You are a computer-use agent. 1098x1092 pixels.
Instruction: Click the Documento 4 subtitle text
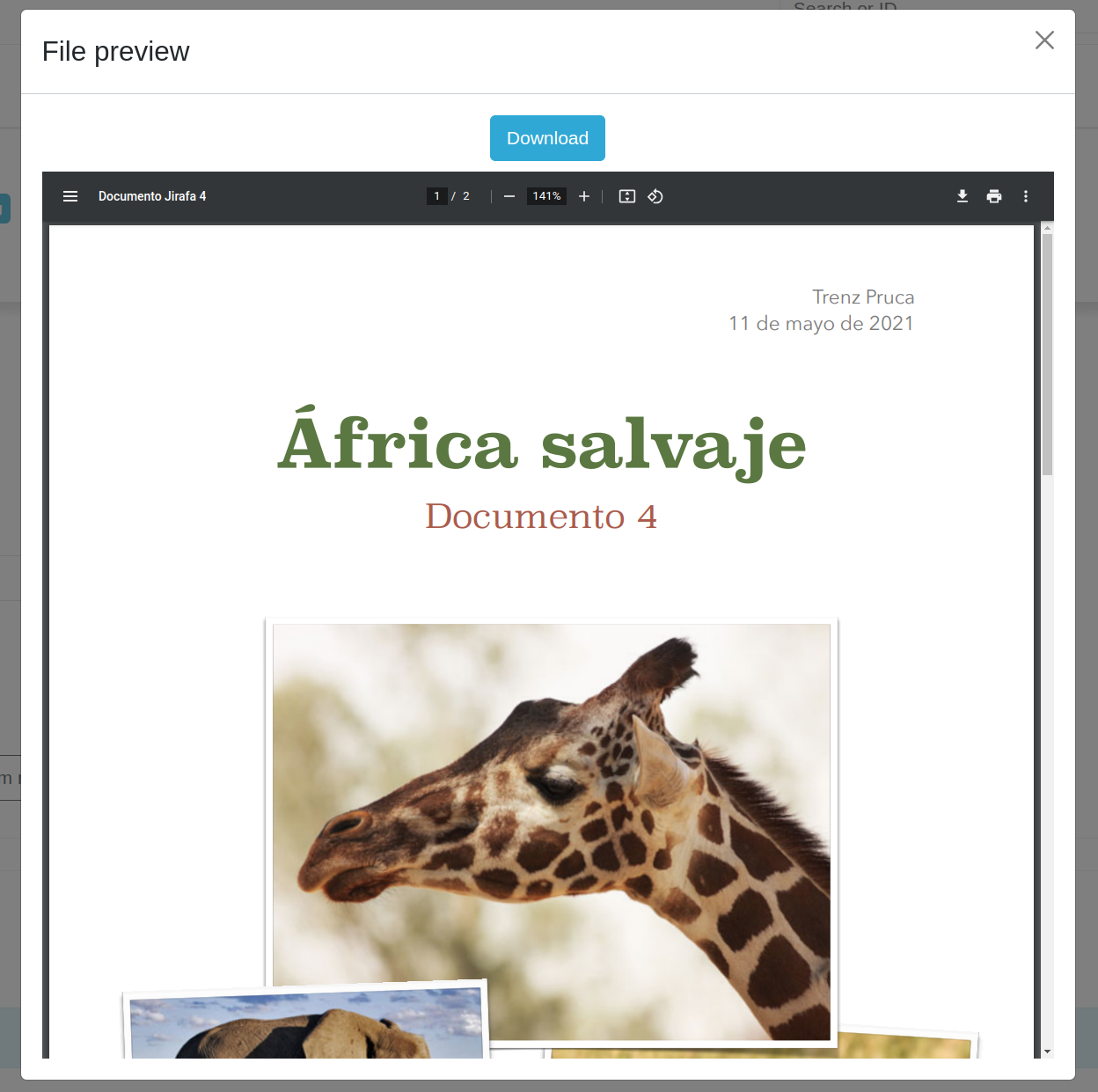click(x=541, y=517)
